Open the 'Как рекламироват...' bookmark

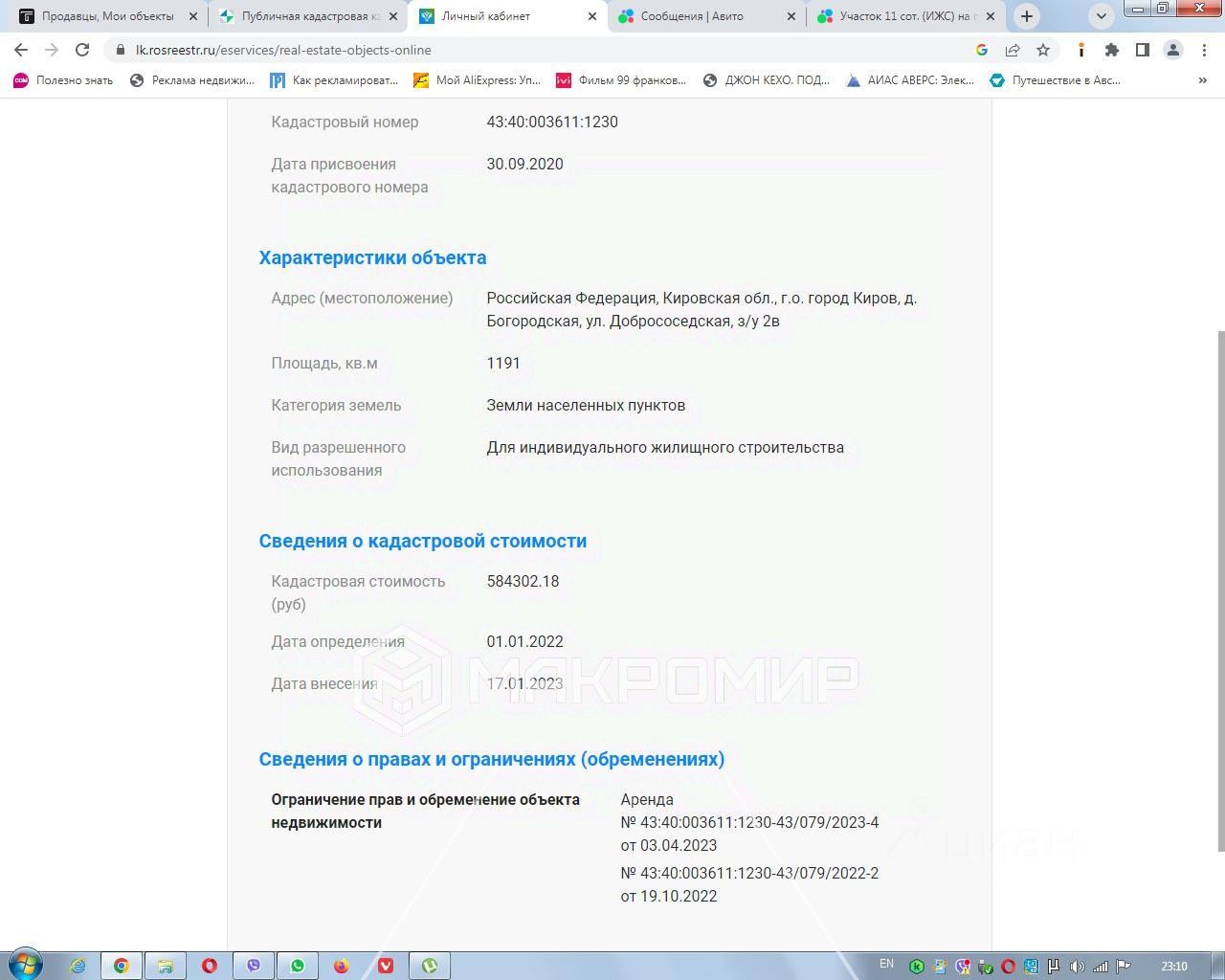point(334,80)
